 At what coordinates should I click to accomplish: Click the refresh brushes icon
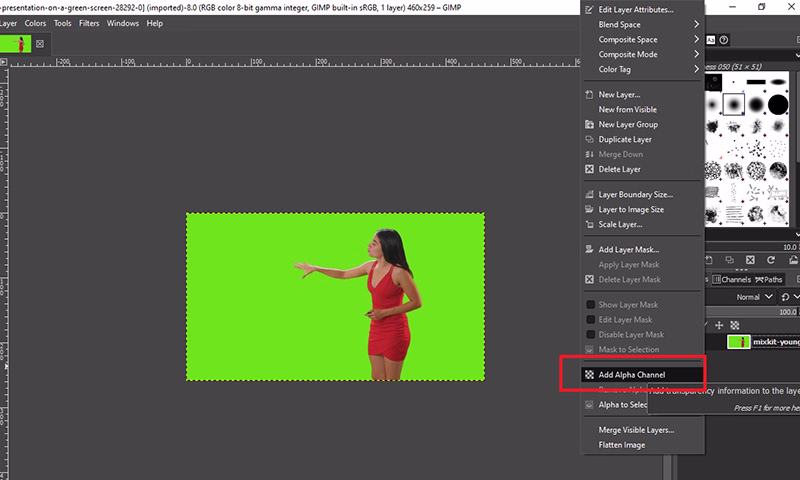pyautogui.click(x=771, y=260)
